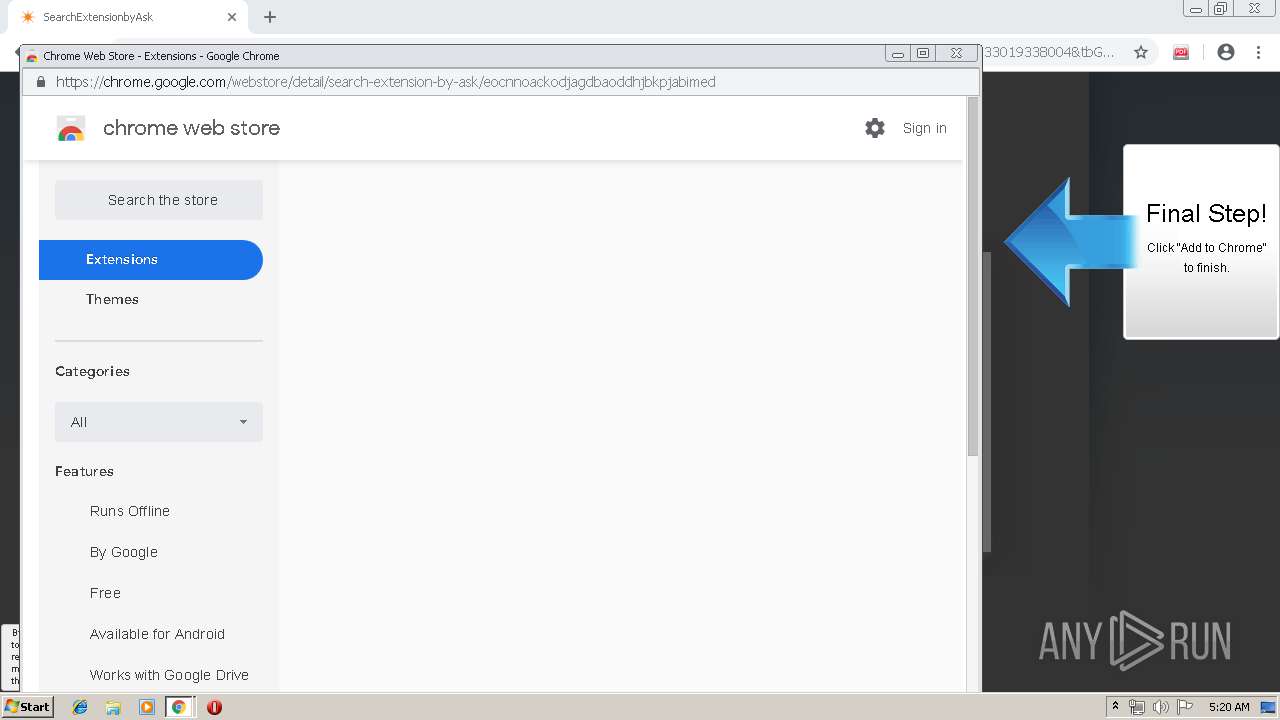Open the Categories All dropdown
Image resolution: width=1280 pixels, height=720 pixels.
(159, 422)
